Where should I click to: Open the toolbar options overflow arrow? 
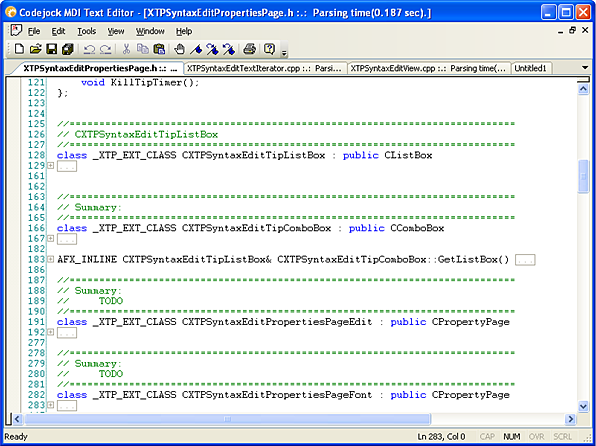(284, 52)
